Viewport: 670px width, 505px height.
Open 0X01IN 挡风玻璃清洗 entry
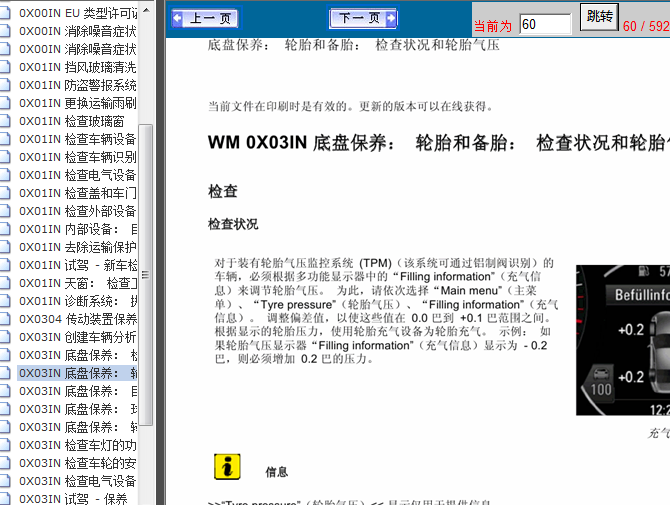click(78, 67)
